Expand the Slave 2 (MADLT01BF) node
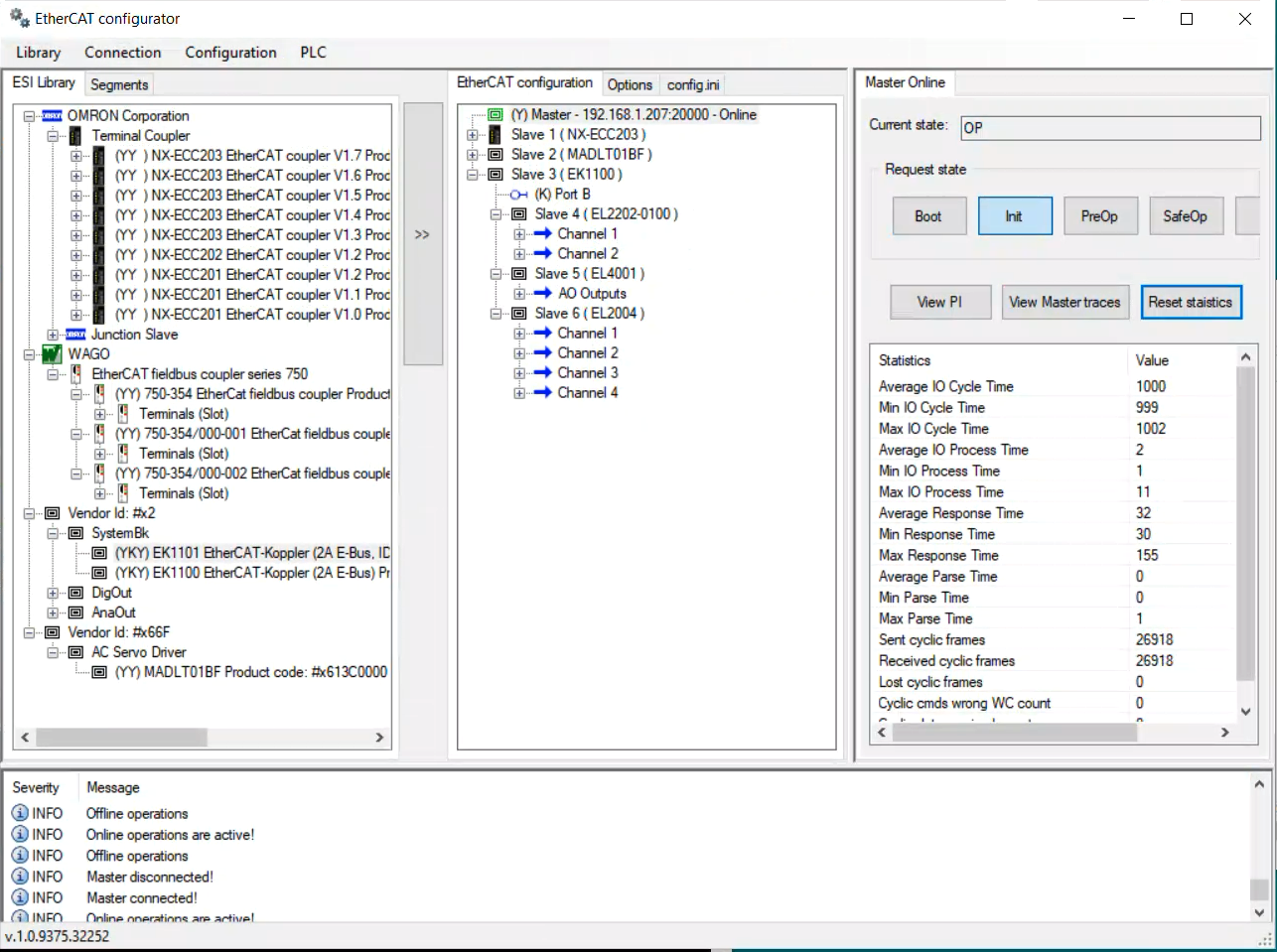 (473, 155)
